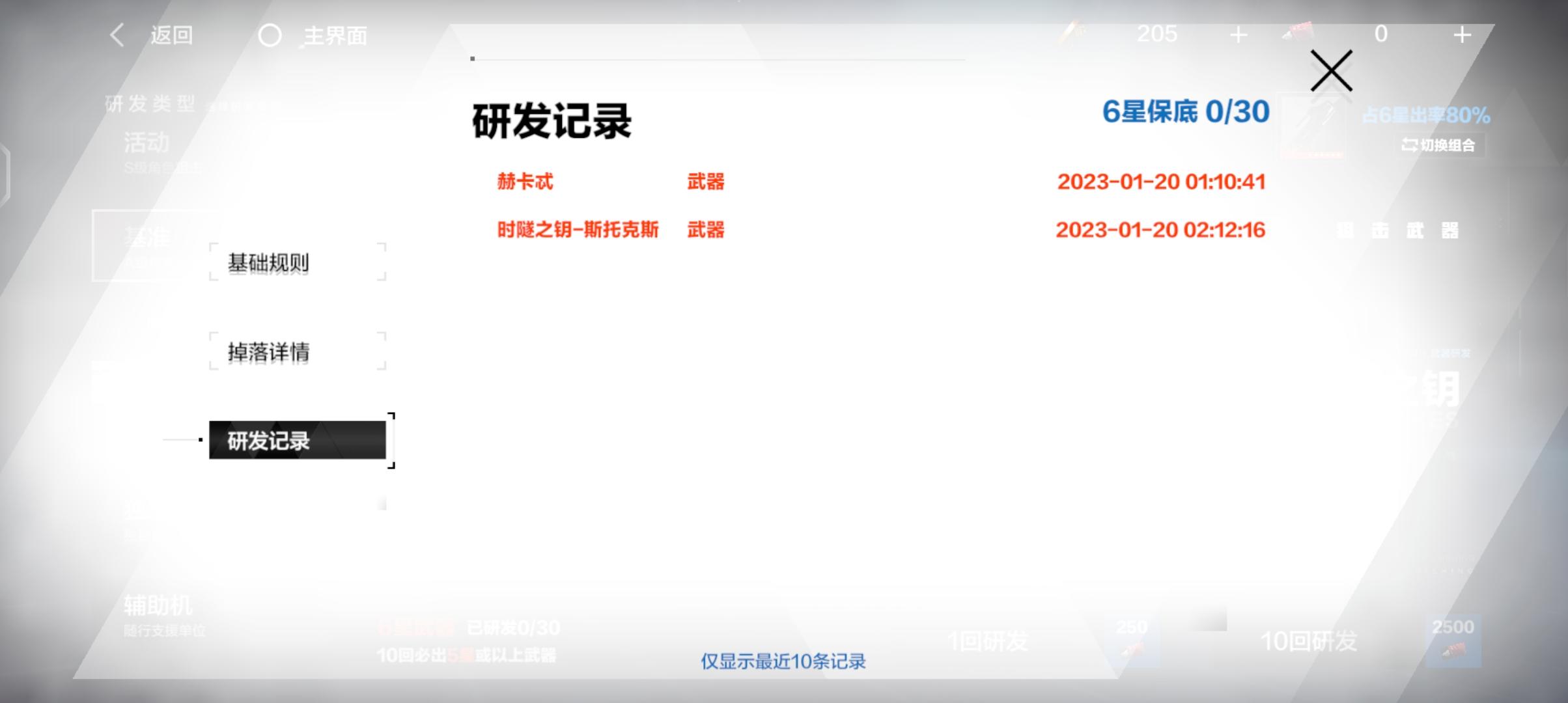The height and width of the screenshot is (703, 1568).
Task: Click the 205 currency amount
Action: pos(1157,34)
